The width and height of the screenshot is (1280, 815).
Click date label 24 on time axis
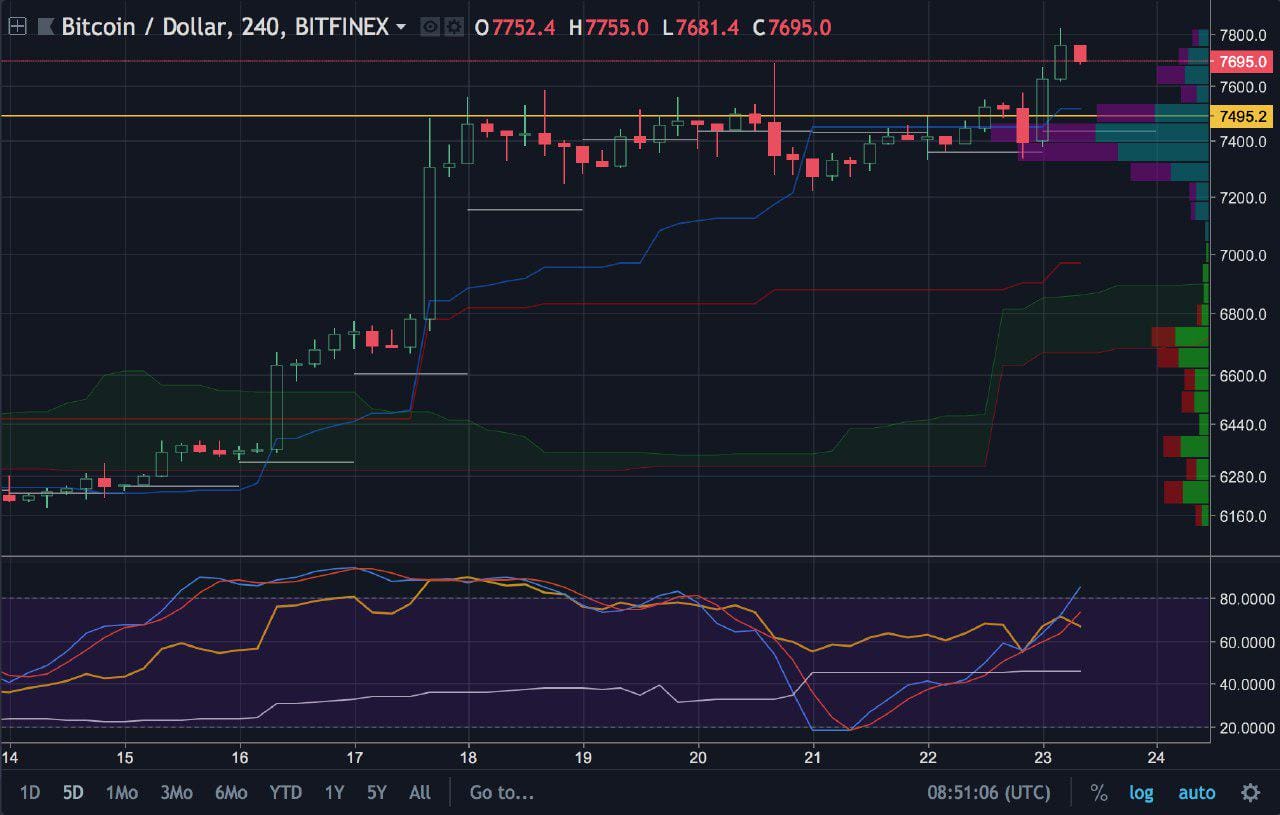[x=1157, y=756]
